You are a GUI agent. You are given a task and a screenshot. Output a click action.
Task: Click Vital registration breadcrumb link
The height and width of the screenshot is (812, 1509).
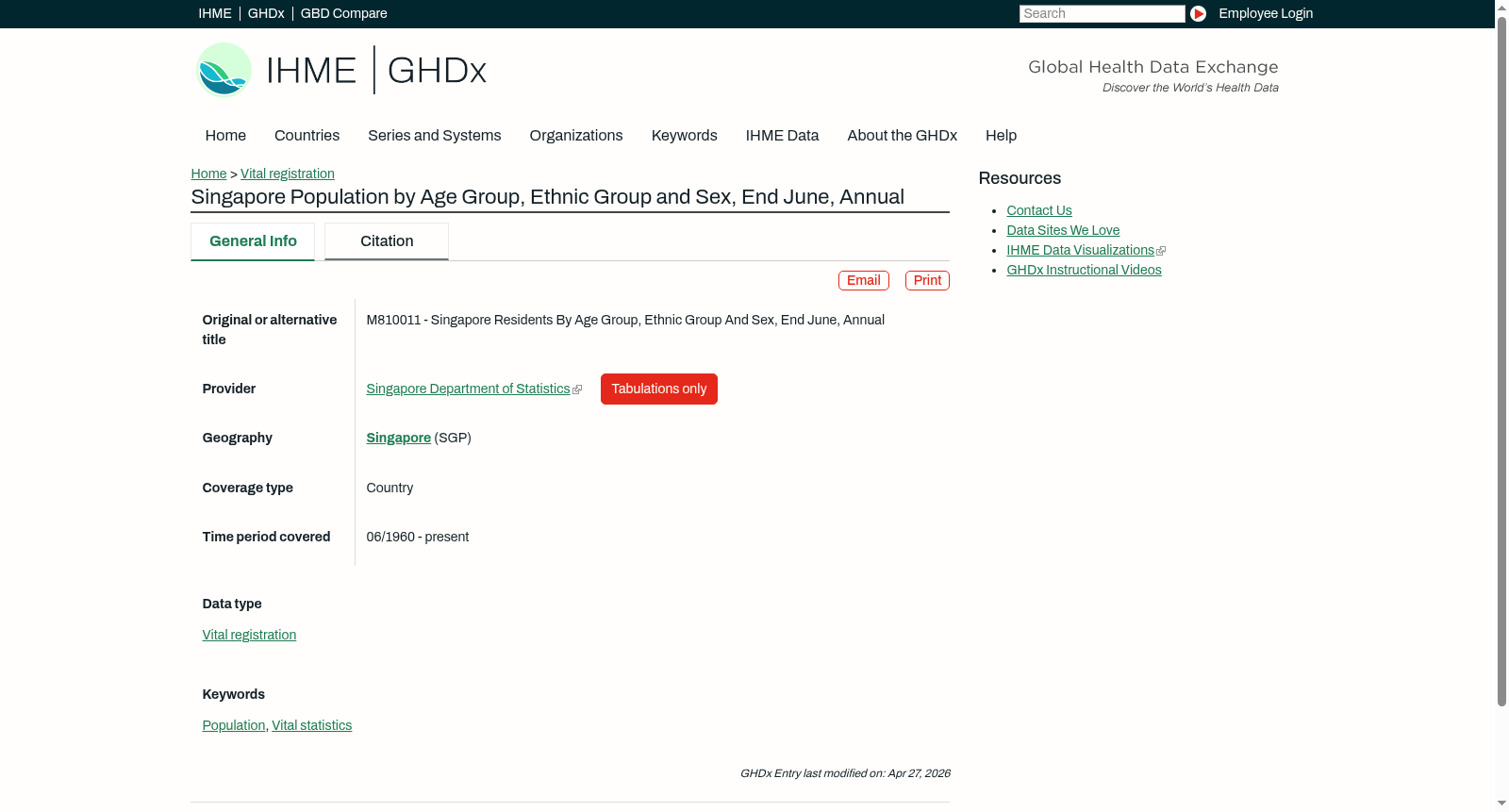click(288, 174)
